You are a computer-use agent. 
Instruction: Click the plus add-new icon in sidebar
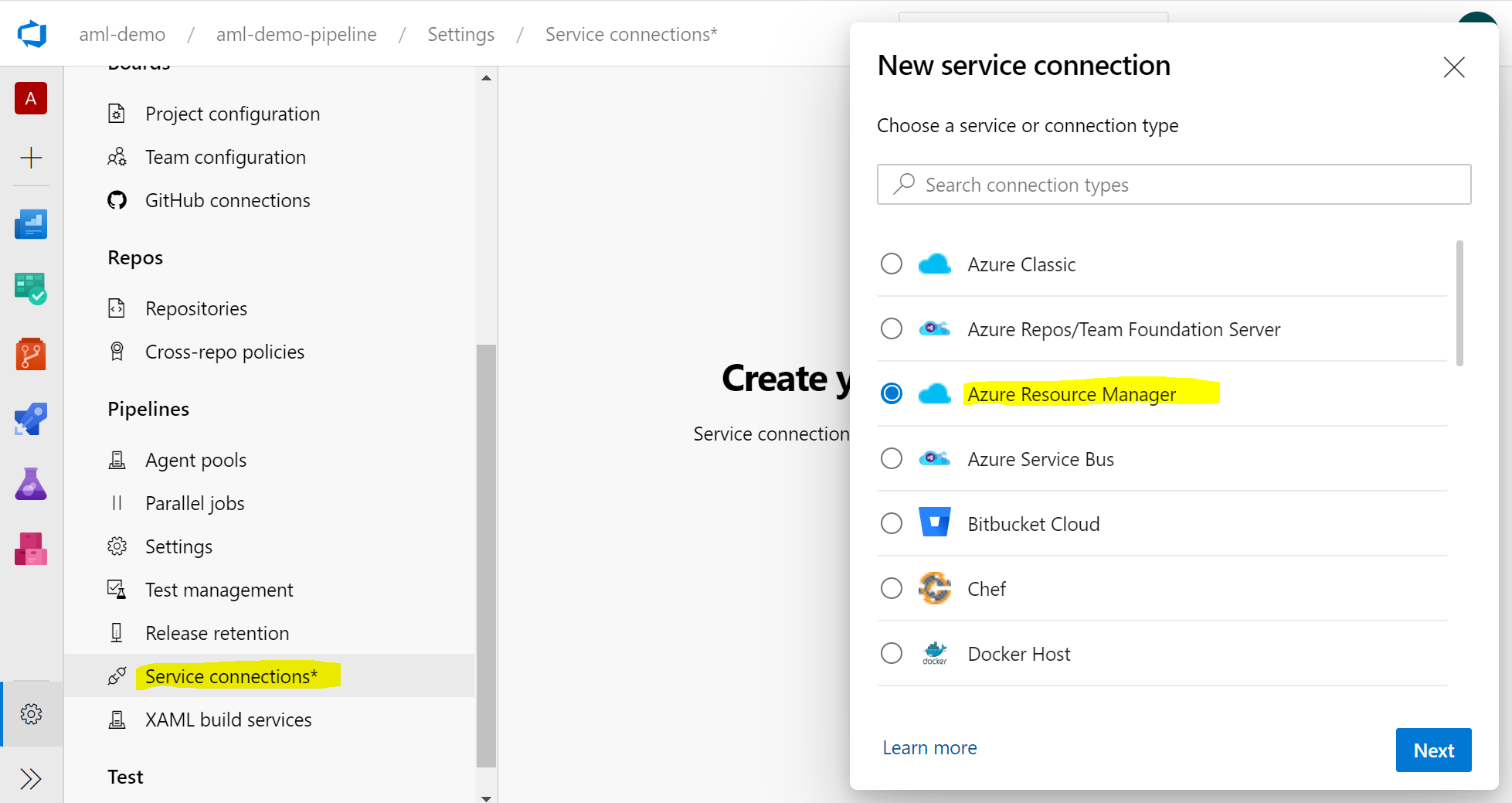pos(31,158)
